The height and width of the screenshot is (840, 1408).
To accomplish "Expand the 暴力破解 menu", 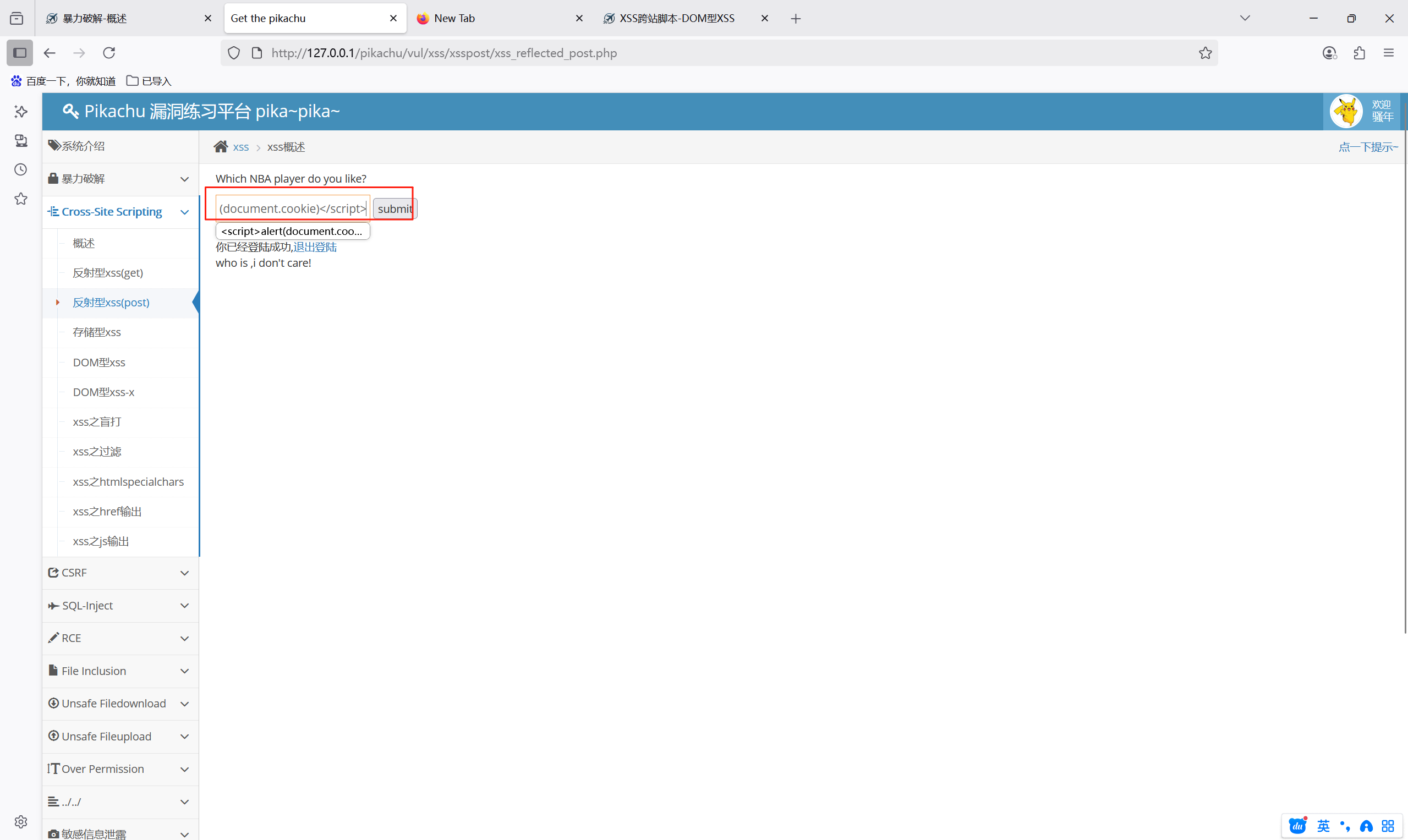I will (x=120, y=179).
